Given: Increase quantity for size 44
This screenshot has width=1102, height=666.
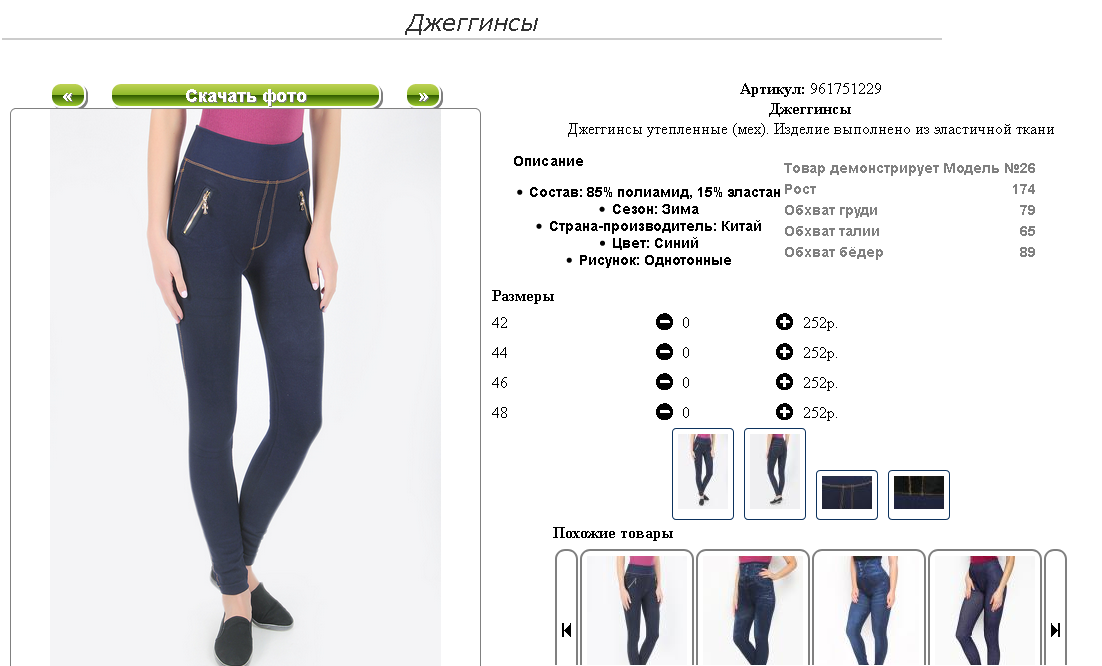Looking at the screenshot, I should (x=784, y=352).
